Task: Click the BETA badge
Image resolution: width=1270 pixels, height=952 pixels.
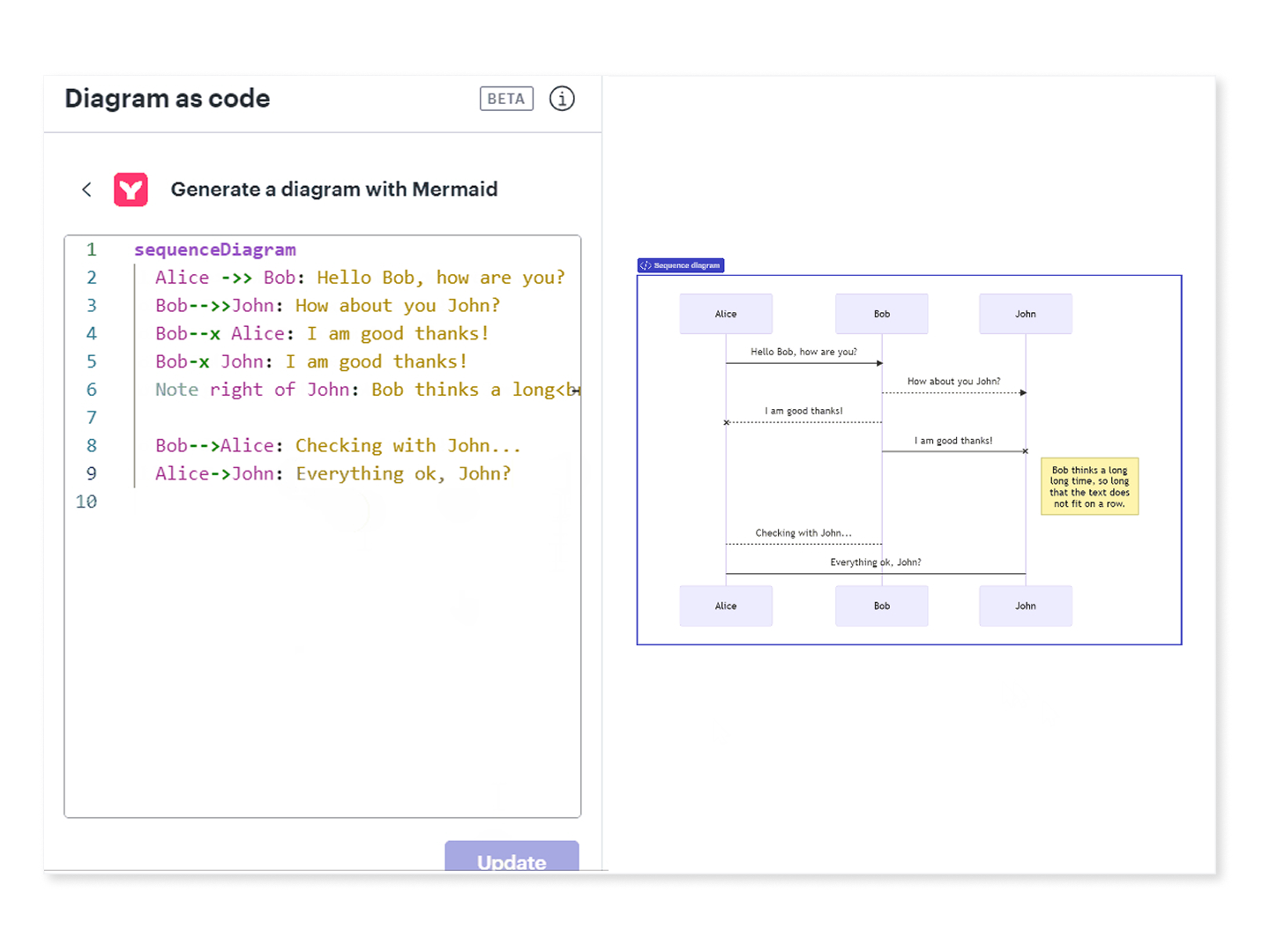Action: [x=506, y=99]
